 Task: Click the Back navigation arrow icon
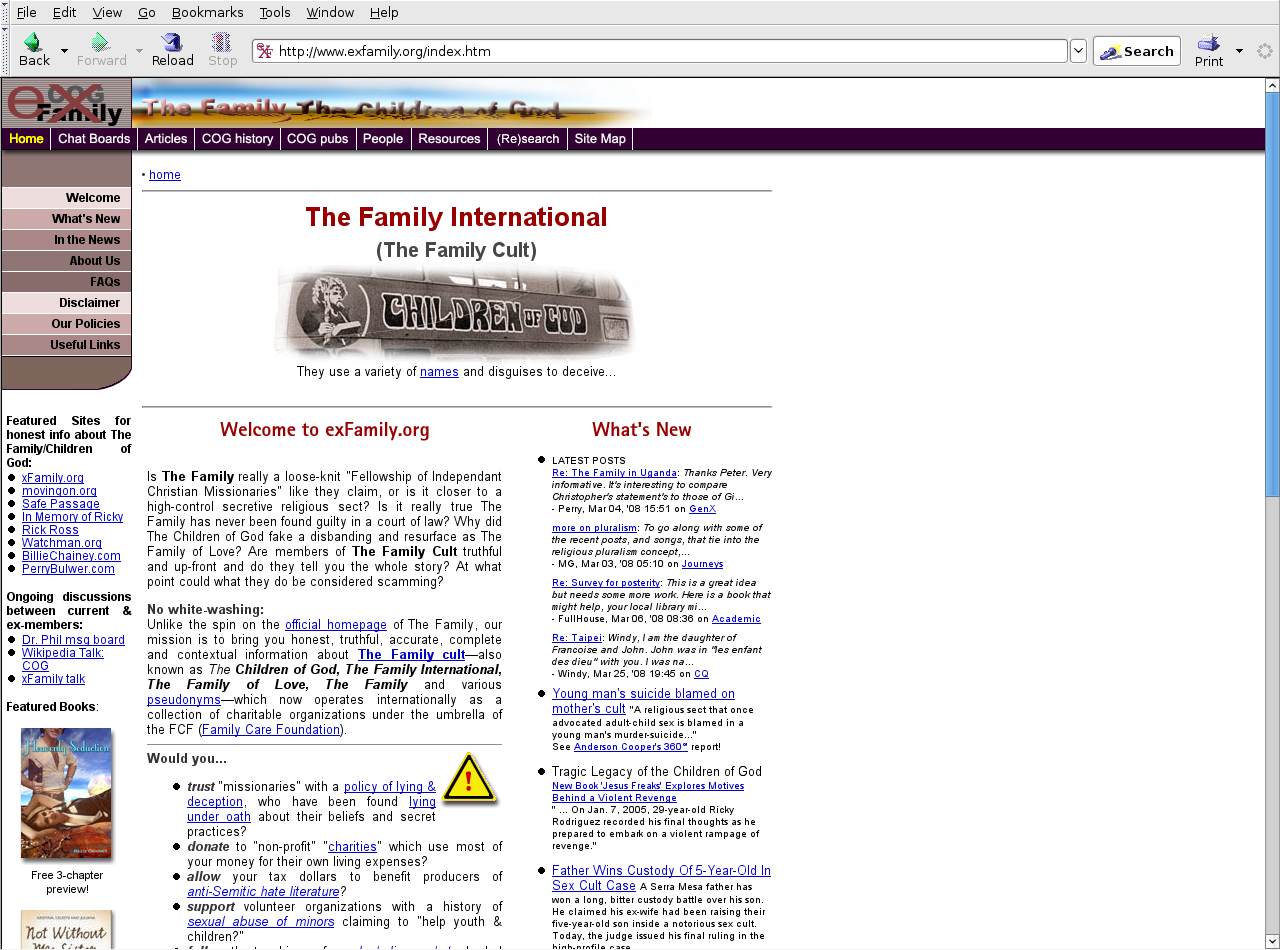tap(32, 43)
